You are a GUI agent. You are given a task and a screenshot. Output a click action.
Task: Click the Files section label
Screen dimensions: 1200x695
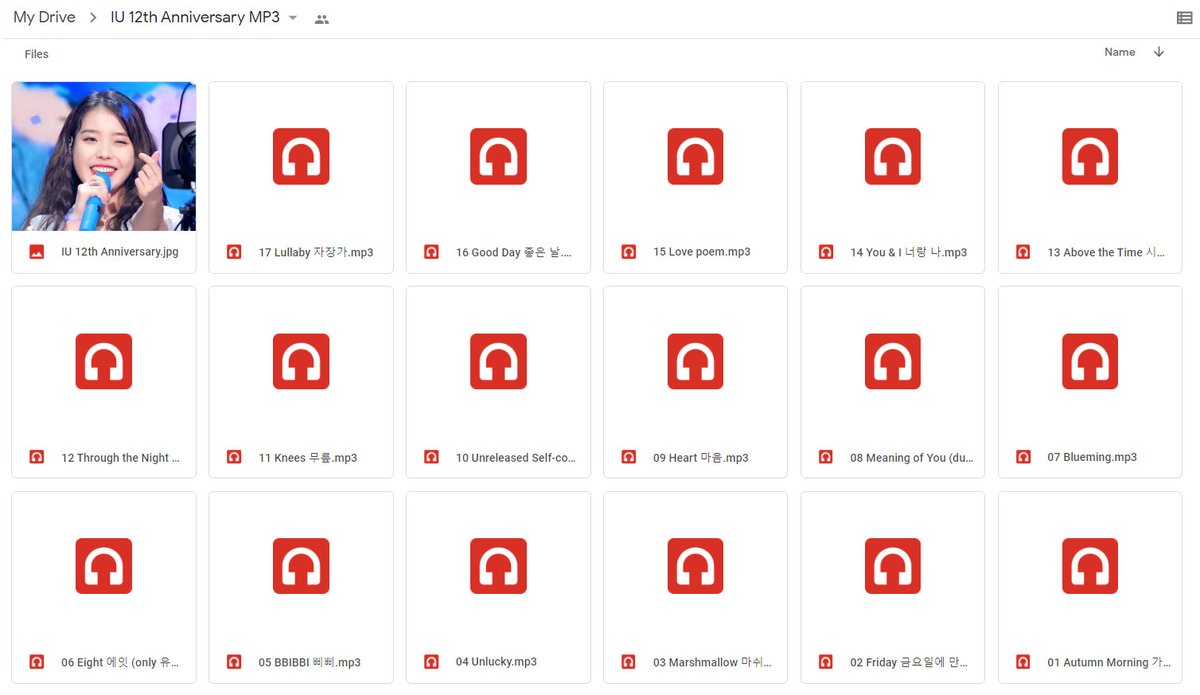coord(37,54)
